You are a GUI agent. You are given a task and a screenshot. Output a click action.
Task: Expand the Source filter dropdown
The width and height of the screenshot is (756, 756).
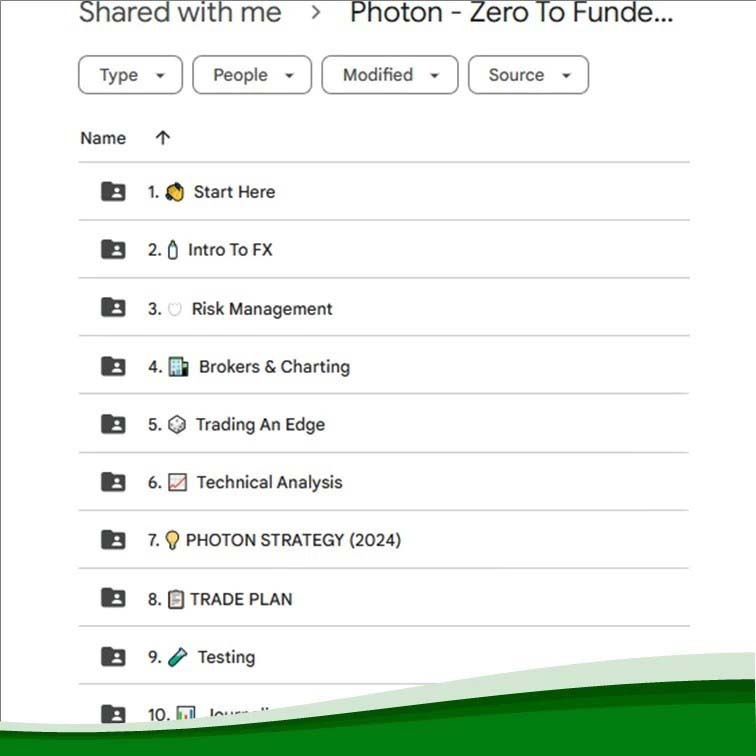point(528,75)
